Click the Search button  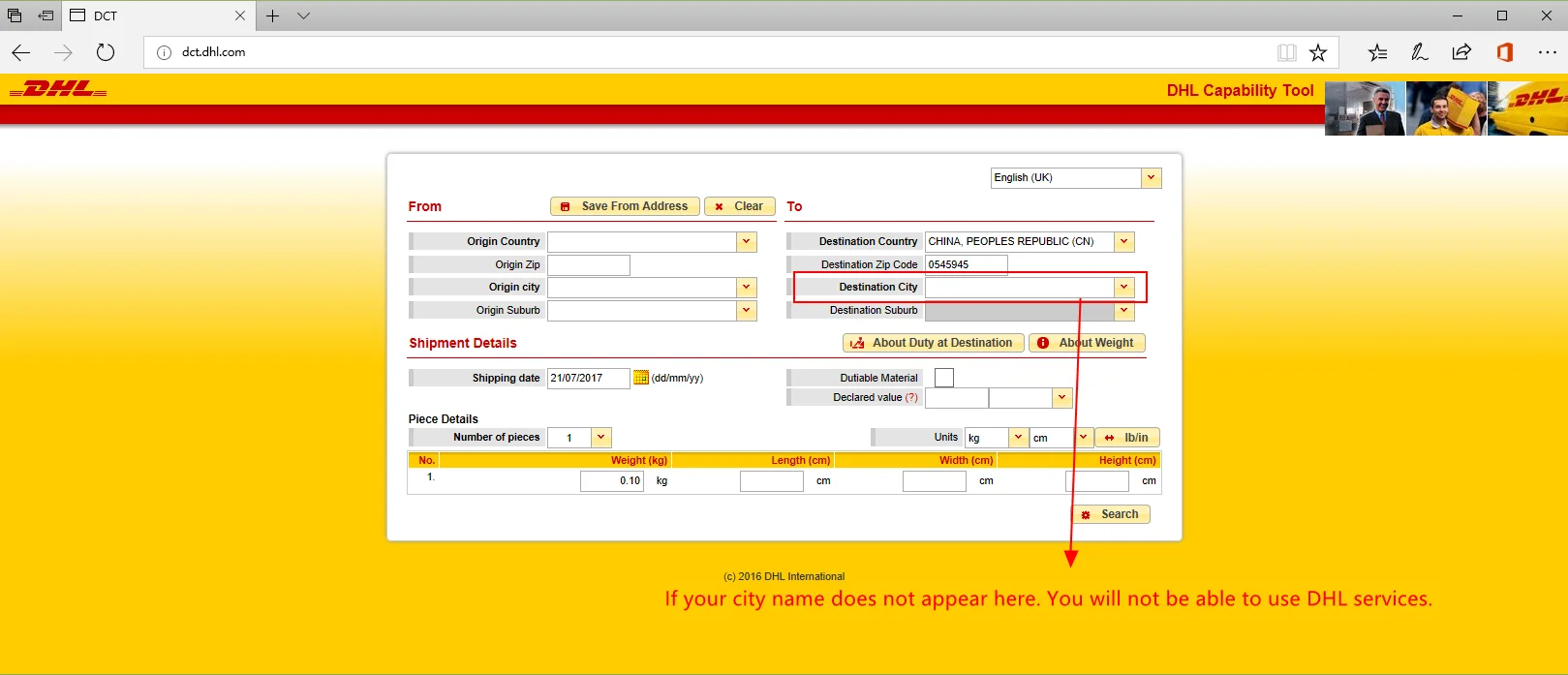1111,514
